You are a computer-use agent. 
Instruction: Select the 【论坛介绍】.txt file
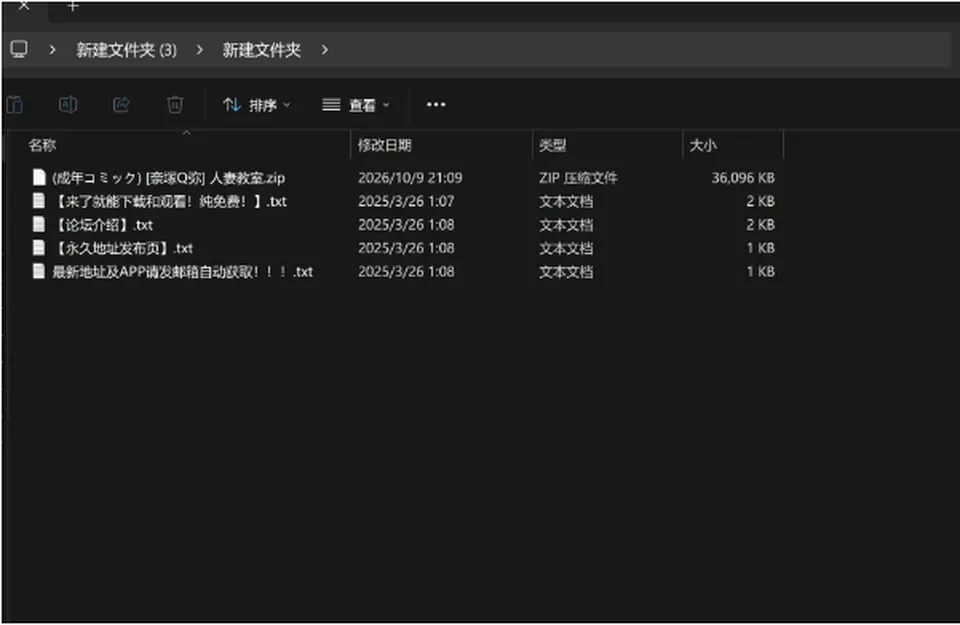coord(103,225)
